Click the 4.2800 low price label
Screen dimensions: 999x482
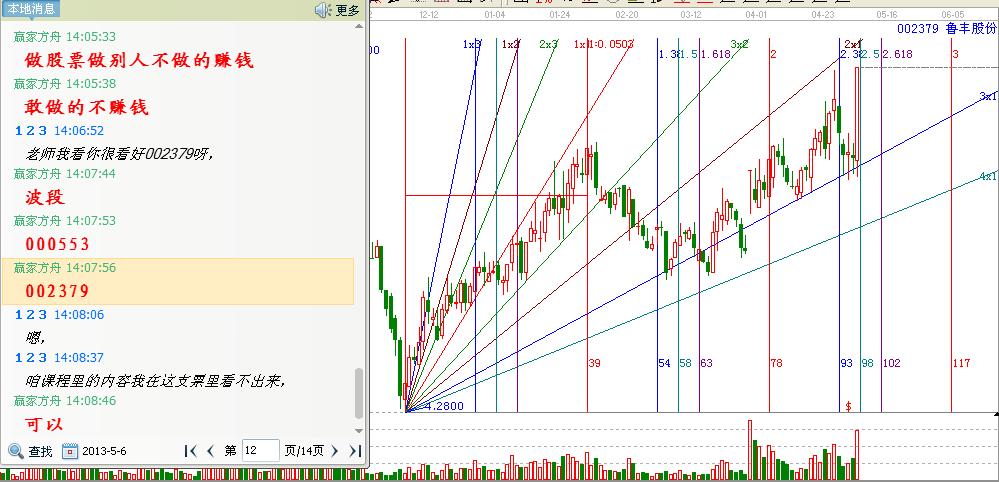tap(443, 406)
